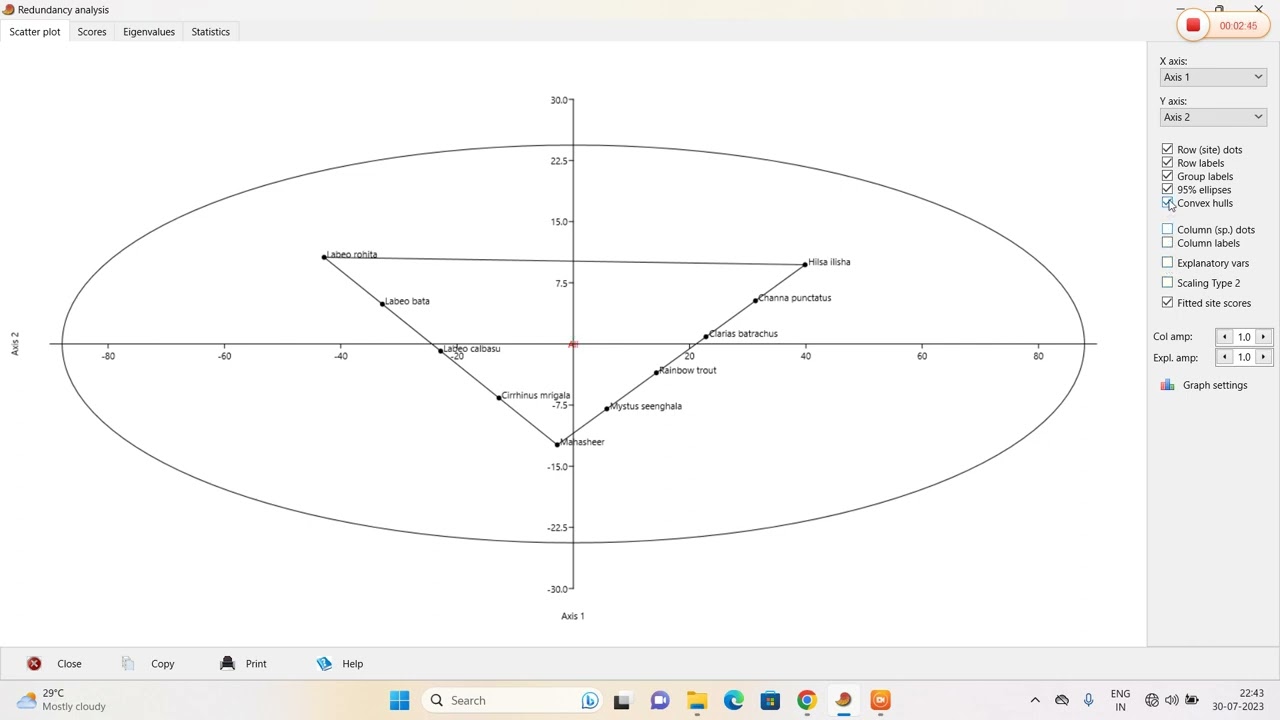The height and width of the screenshot is (720, 1280).
Task: Toggle Row labels checkbox
Action: pos(1167,162)
